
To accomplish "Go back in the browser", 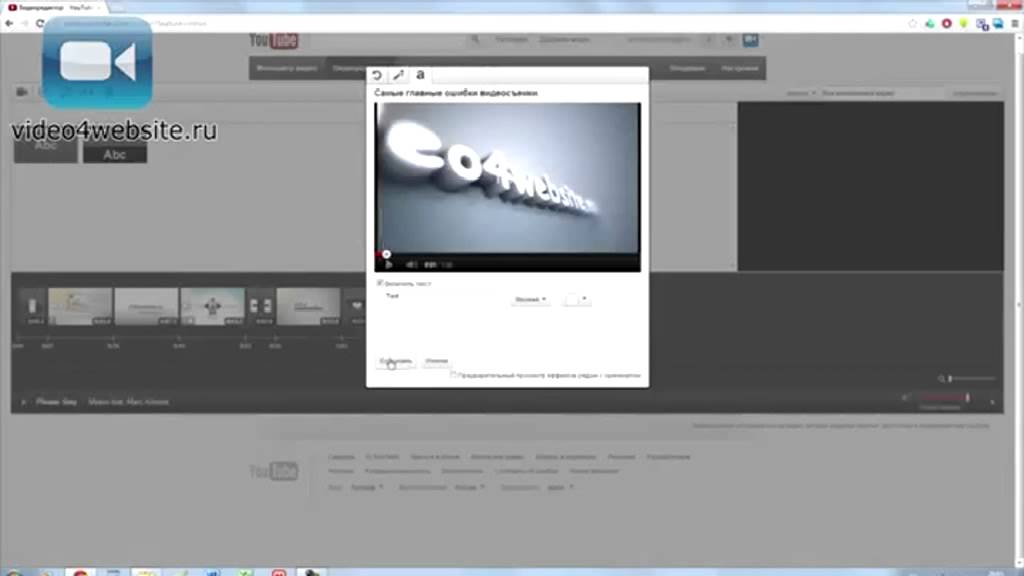I will click(x=9, y=24).
